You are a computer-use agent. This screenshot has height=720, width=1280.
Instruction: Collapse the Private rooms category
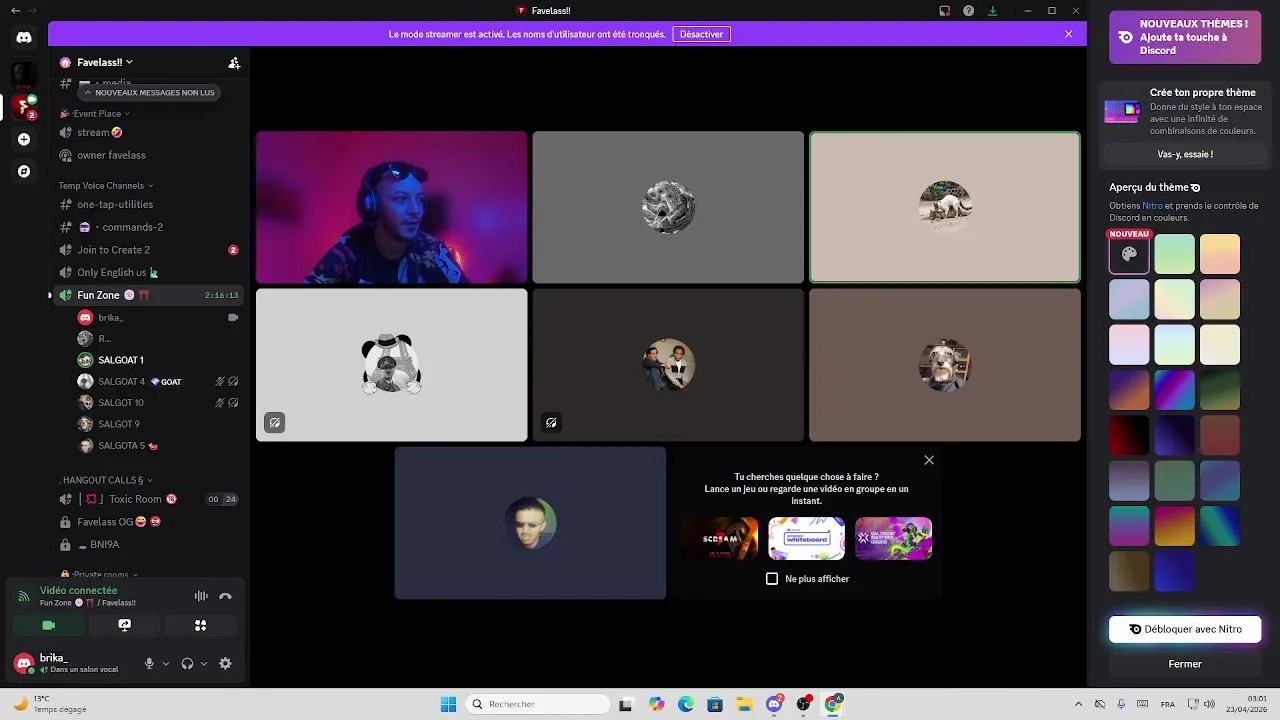tap(99, 574)
